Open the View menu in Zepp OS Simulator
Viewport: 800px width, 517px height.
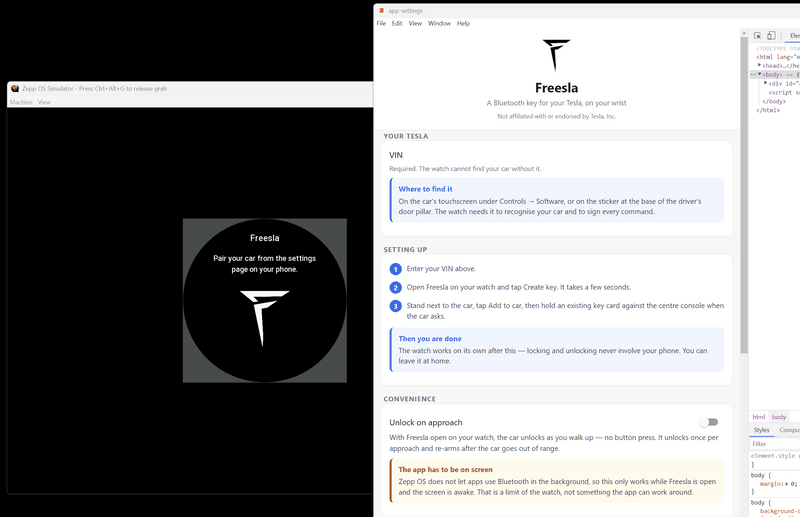coord(44,102)
